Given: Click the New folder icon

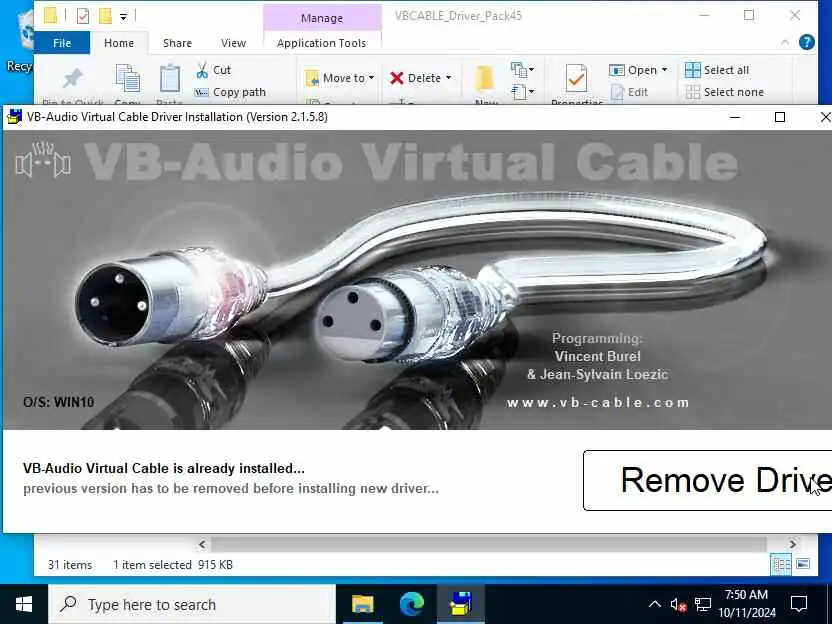Looking at the screenshot, I should [485, 79].
